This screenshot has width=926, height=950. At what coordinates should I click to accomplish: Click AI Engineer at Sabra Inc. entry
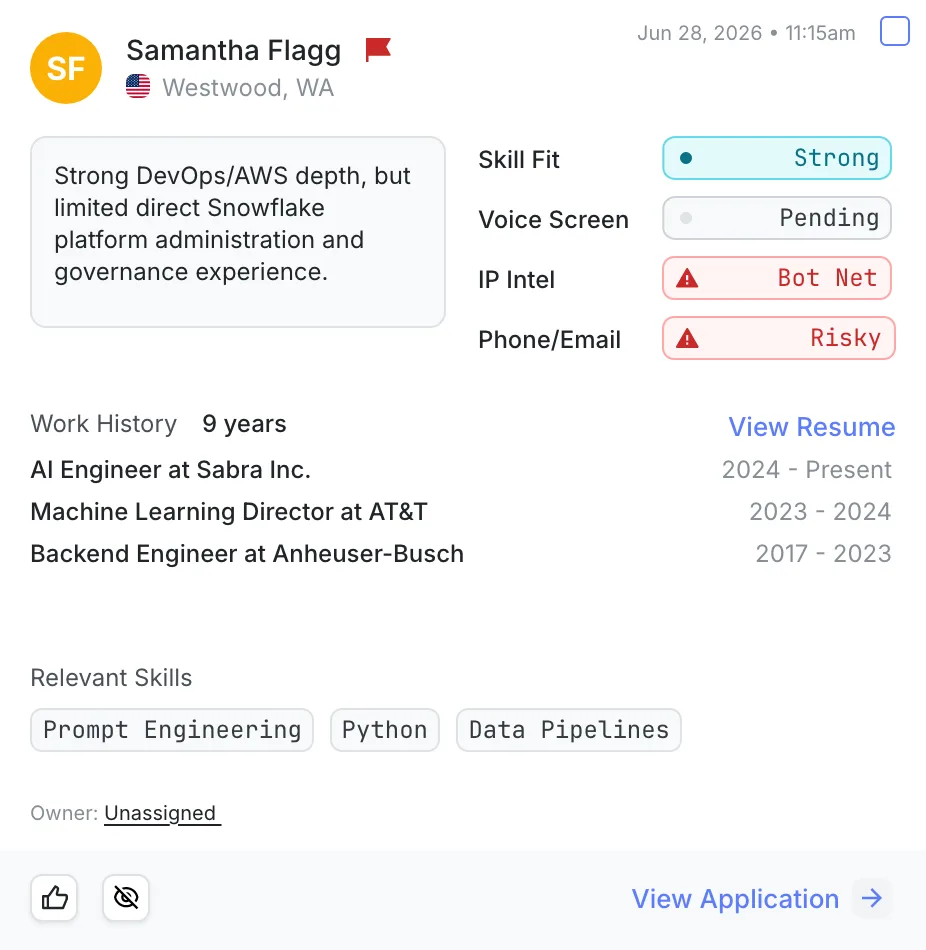171,470
